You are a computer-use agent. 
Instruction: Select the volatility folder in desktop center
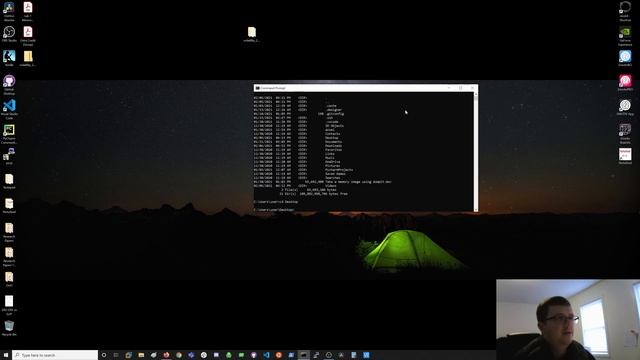pyautogui.click(x=251, y=34)
